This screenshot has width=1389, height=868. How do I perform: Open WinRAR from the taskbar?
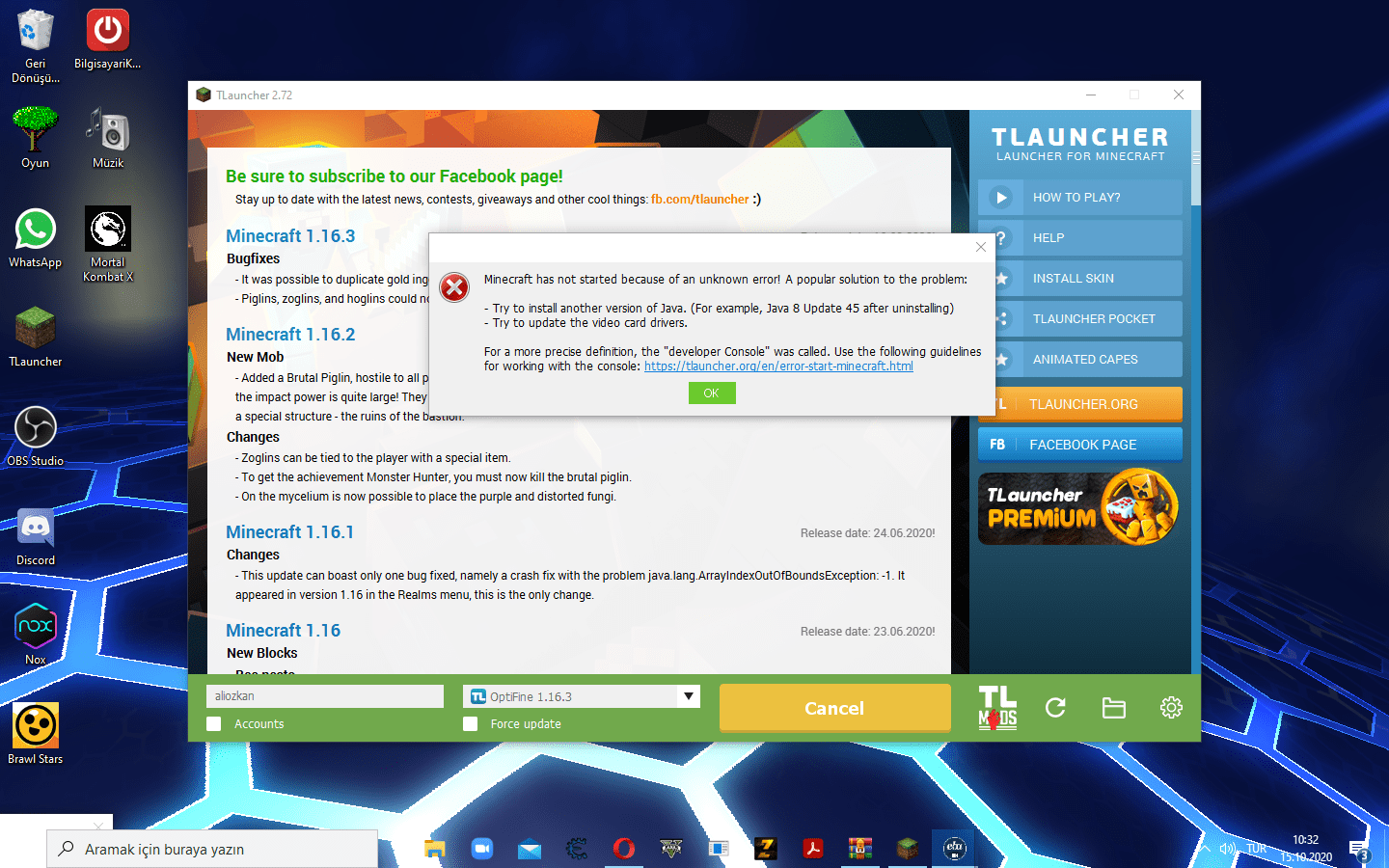[860, 849]
